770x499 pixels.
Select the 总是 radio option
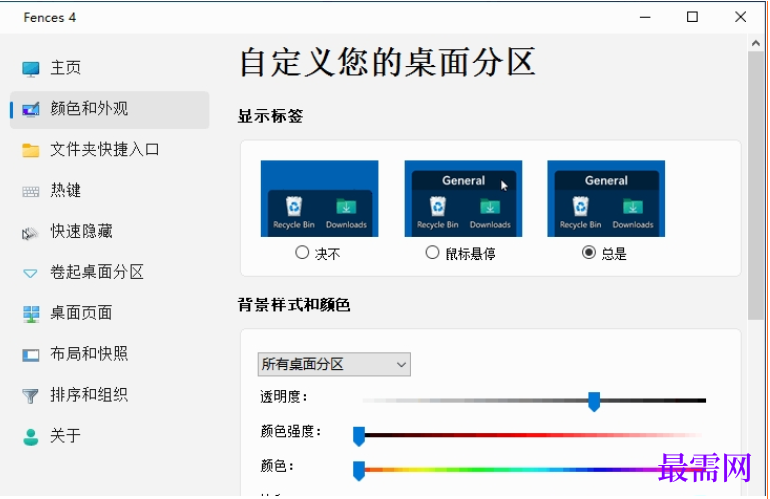tap(589, 252)
